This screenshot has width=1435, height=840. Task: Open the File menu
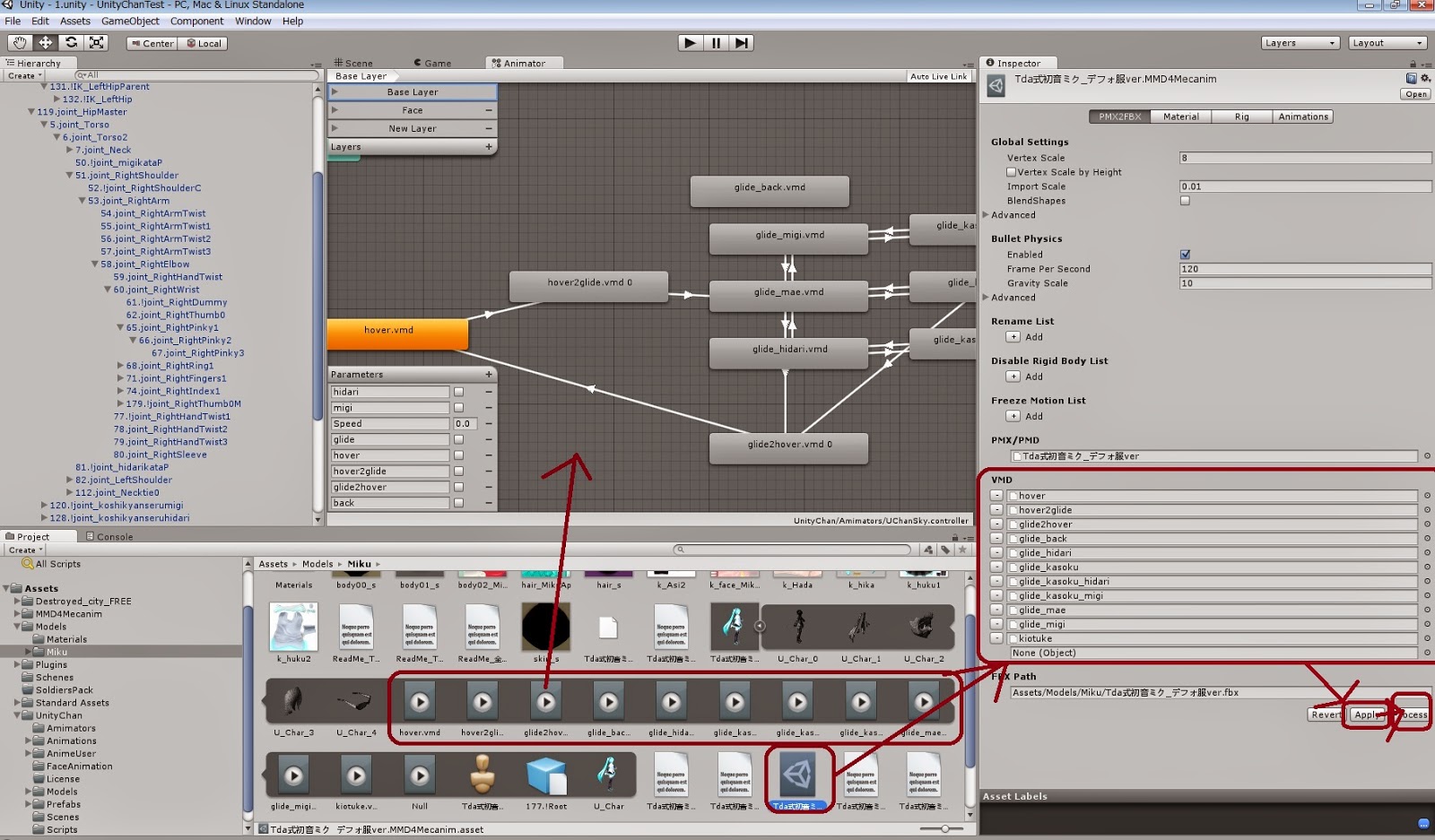(x=13, y=21)
